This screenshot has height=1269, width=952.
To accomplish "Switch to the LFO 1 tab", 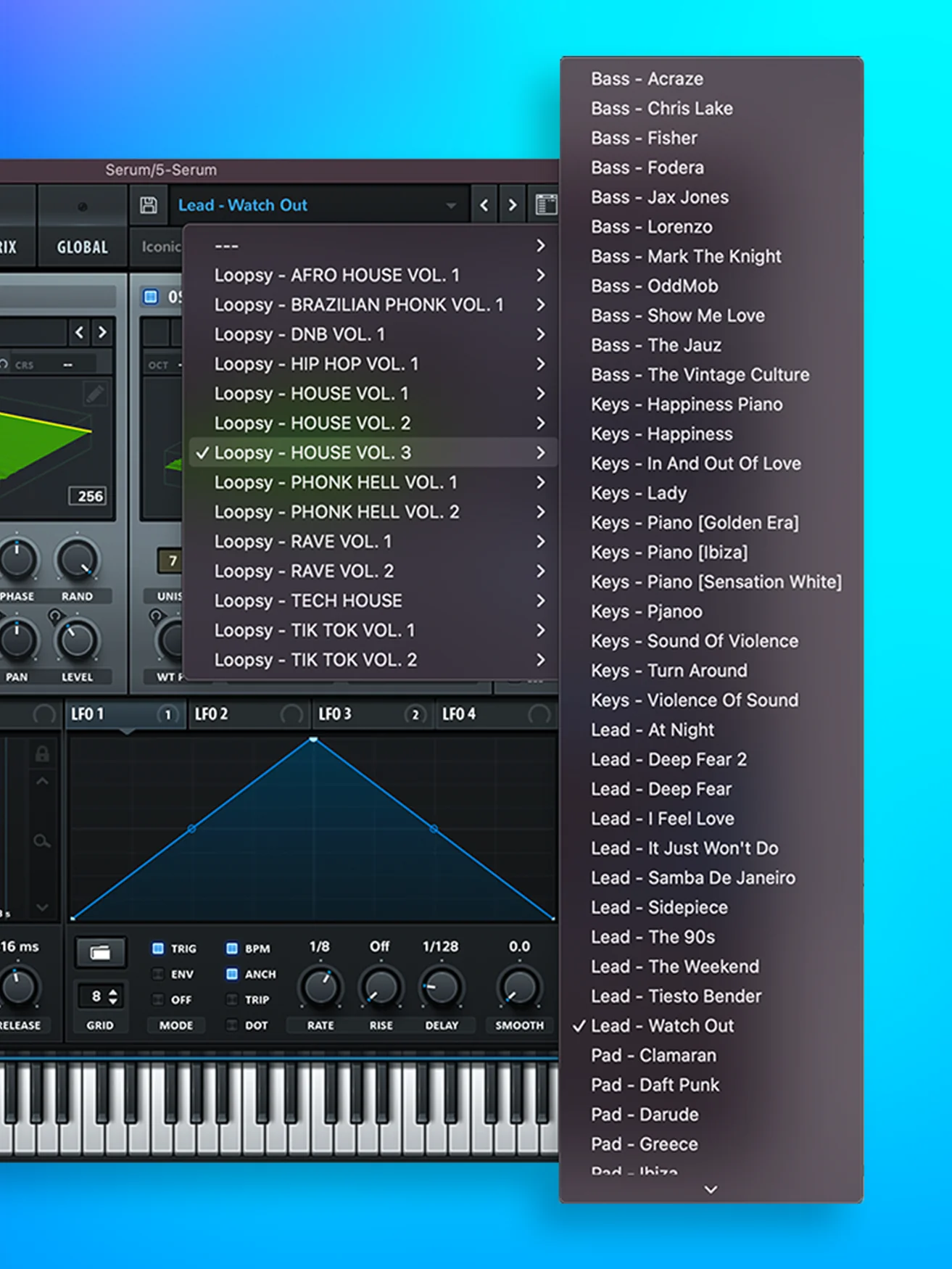I will coord(125,714).
